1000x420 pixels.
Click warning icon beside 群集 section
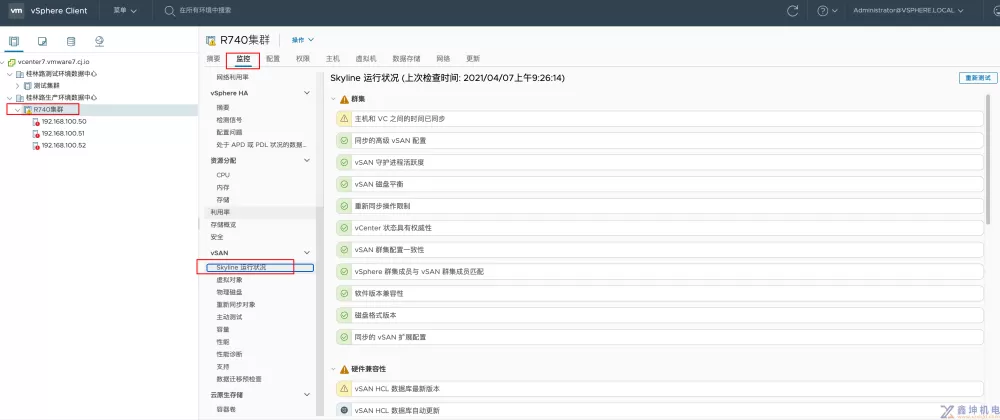pyautogui.click(x=344, y=99)
